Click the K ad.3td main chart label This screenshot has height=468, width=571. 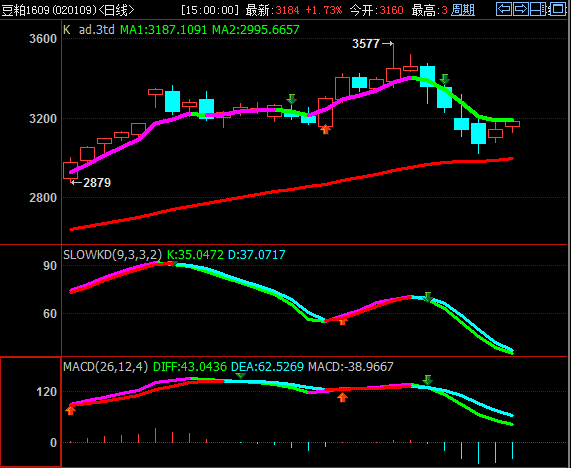coord(89,30)
